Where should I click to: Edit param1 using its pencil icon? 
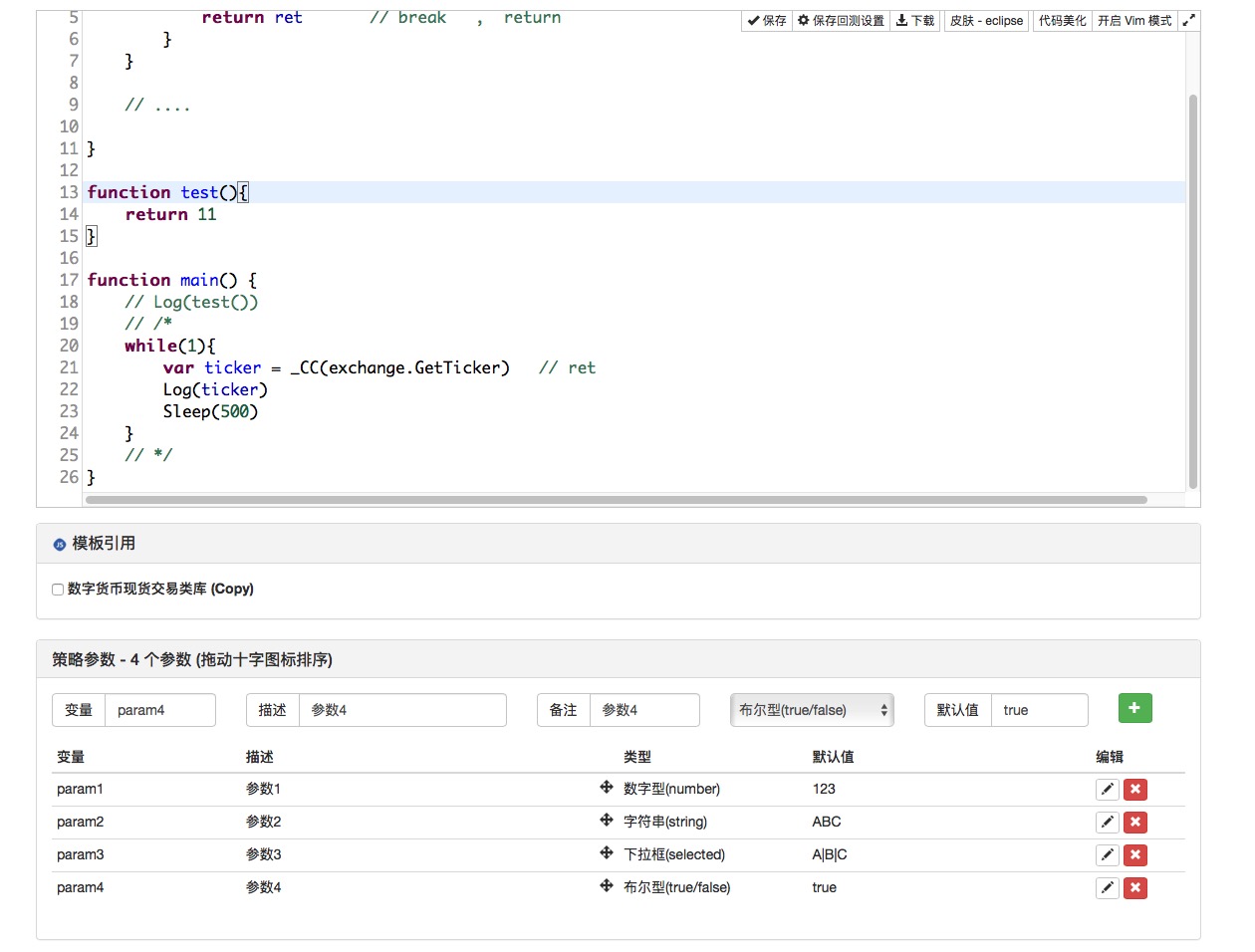(1107, 790)
